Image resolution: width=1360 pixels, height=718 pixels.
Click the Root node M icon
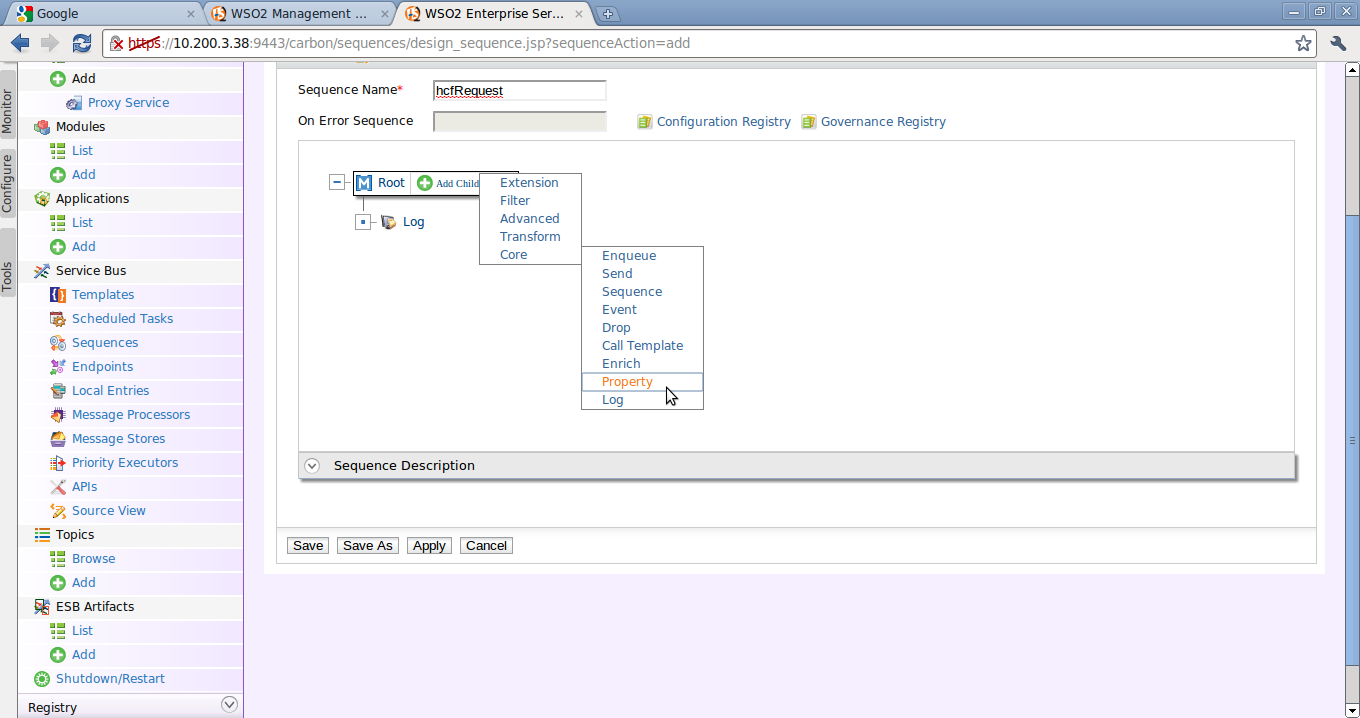point(364,183)
